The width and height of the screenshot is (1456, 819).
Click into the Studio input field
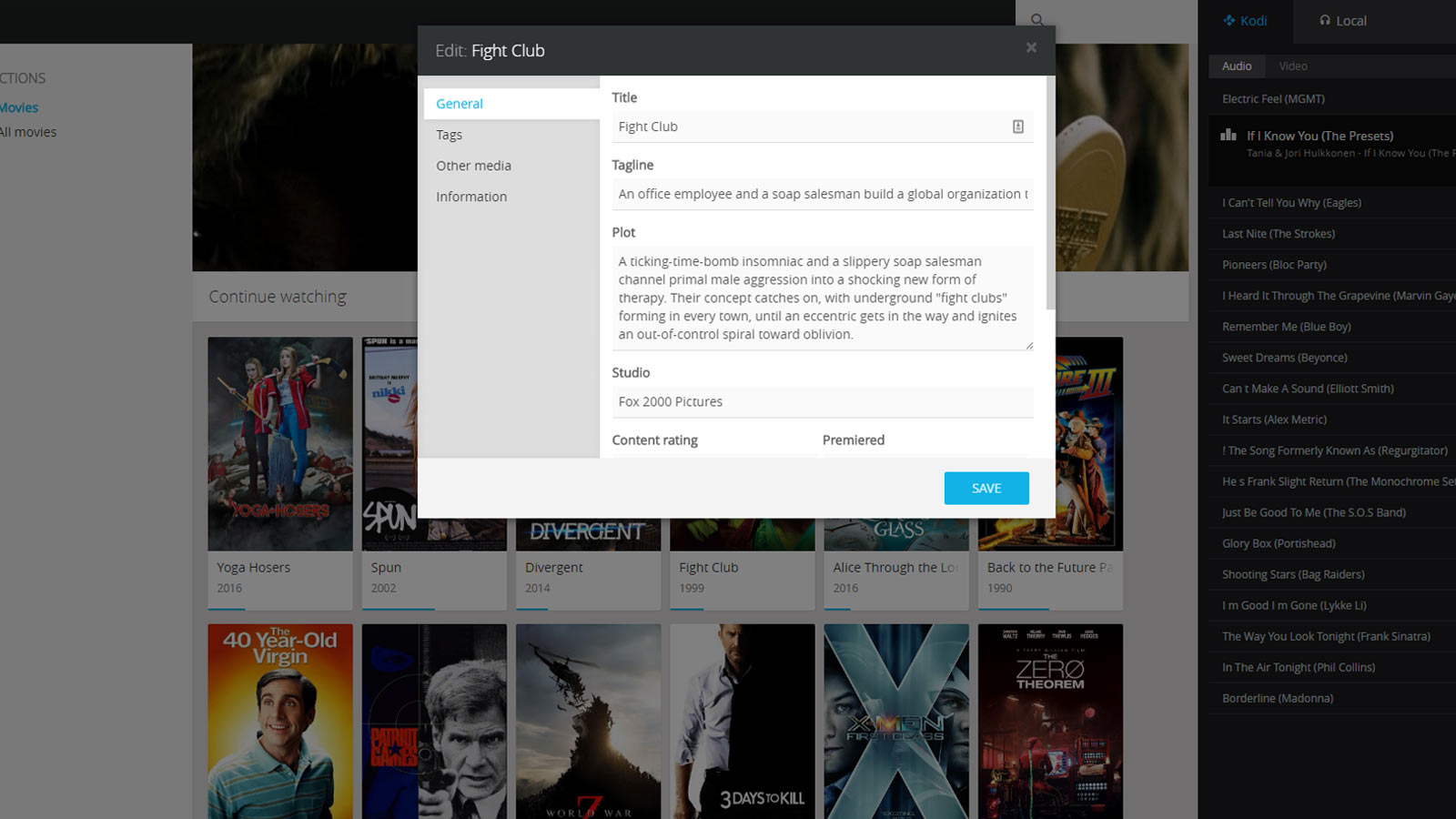(823, 401)
